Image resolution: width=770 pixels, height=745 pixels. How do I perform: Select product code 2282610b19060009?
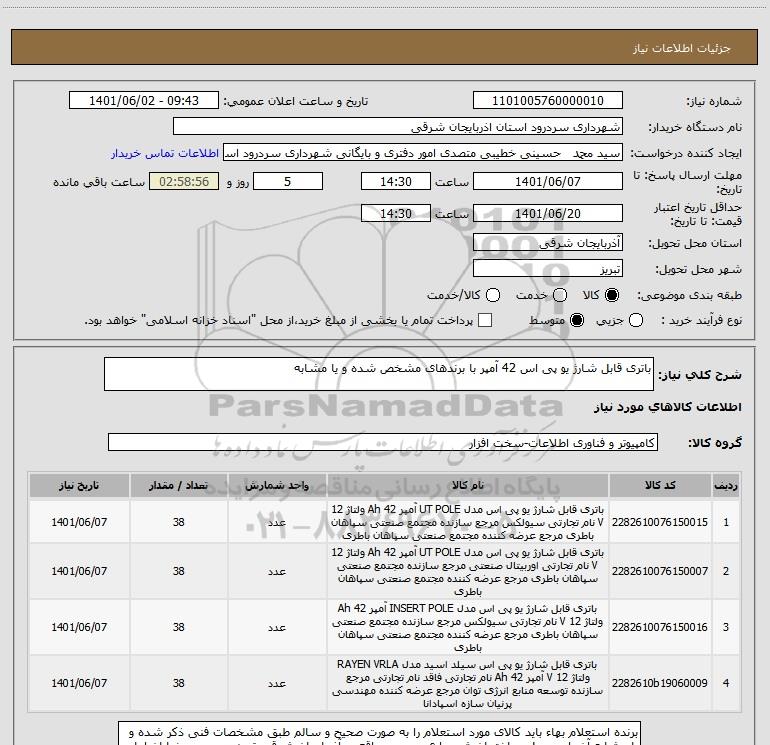[x=660, y=683]
